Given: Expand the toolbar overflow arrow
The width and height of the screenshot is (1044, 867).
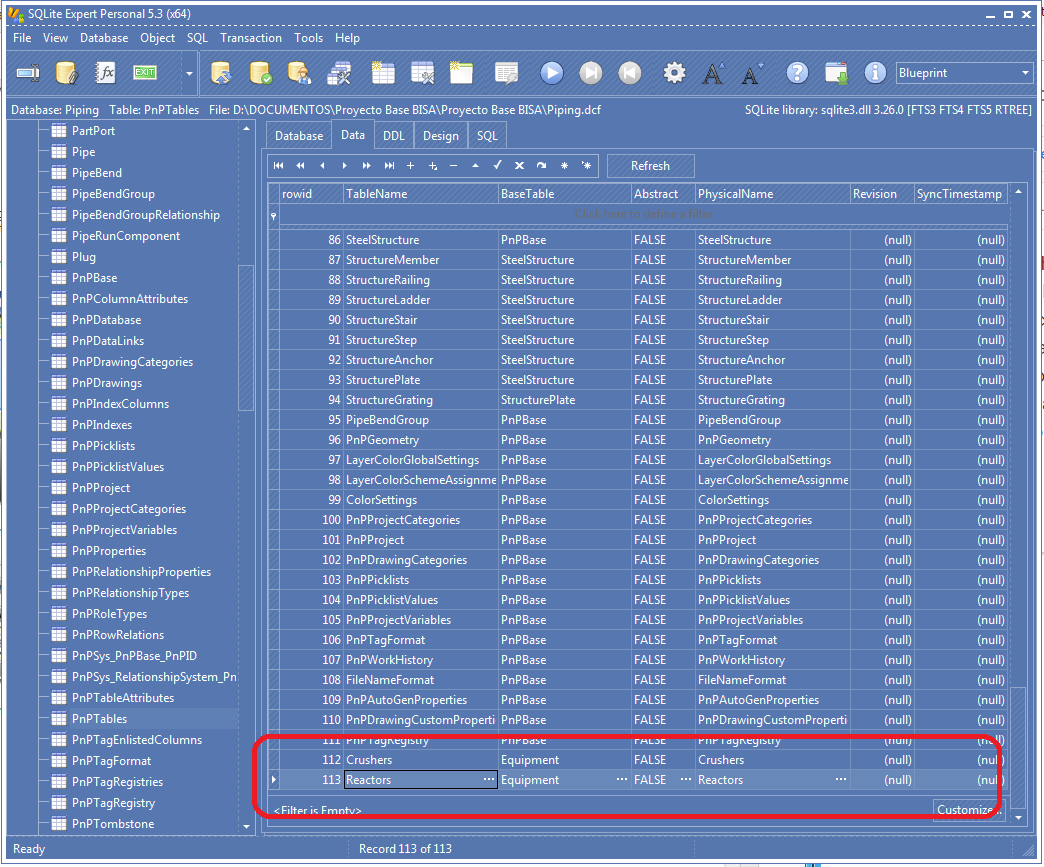Looking at the screenshot, I should click(x=190, y=73).
